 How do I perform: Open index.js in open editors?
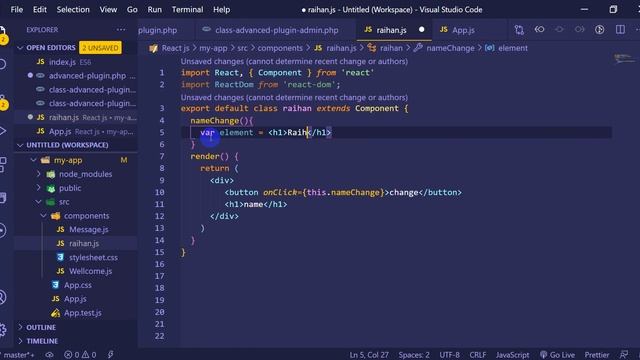(76, 62)
